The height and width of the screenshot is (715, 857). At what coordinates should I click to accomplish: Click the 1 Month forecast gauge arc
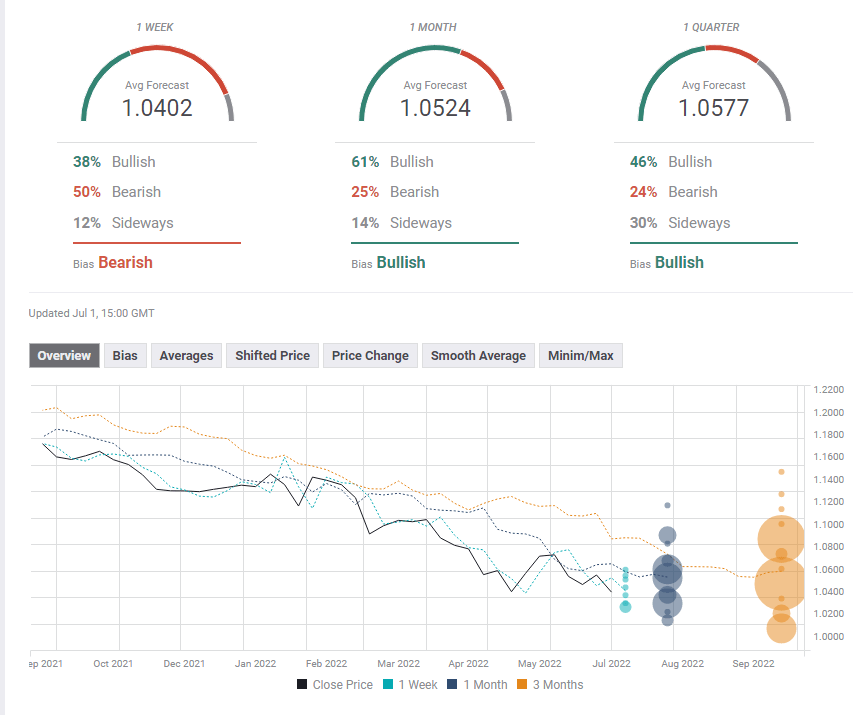pos(435,50)
